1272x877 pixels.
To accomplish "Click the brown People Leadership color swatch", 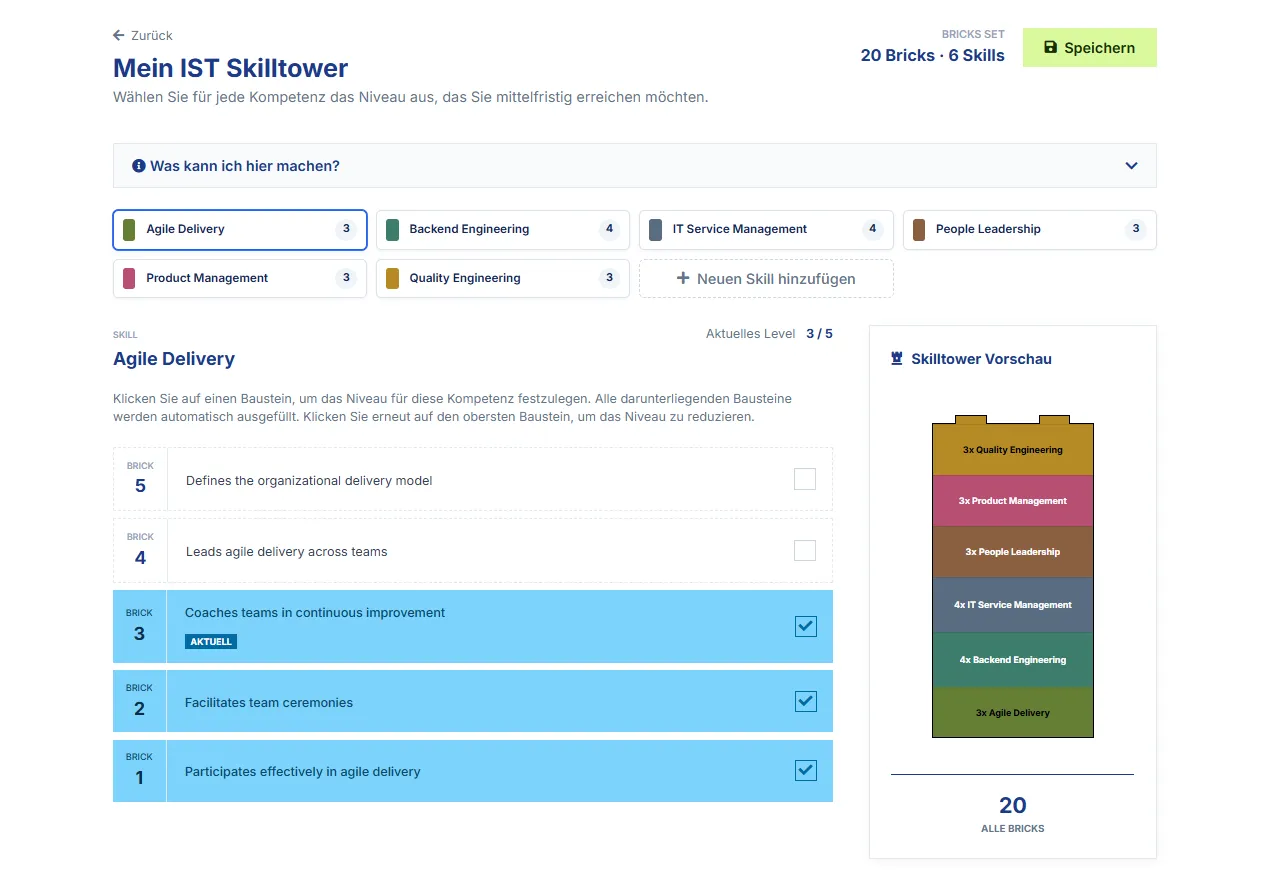I will [919, 229].
